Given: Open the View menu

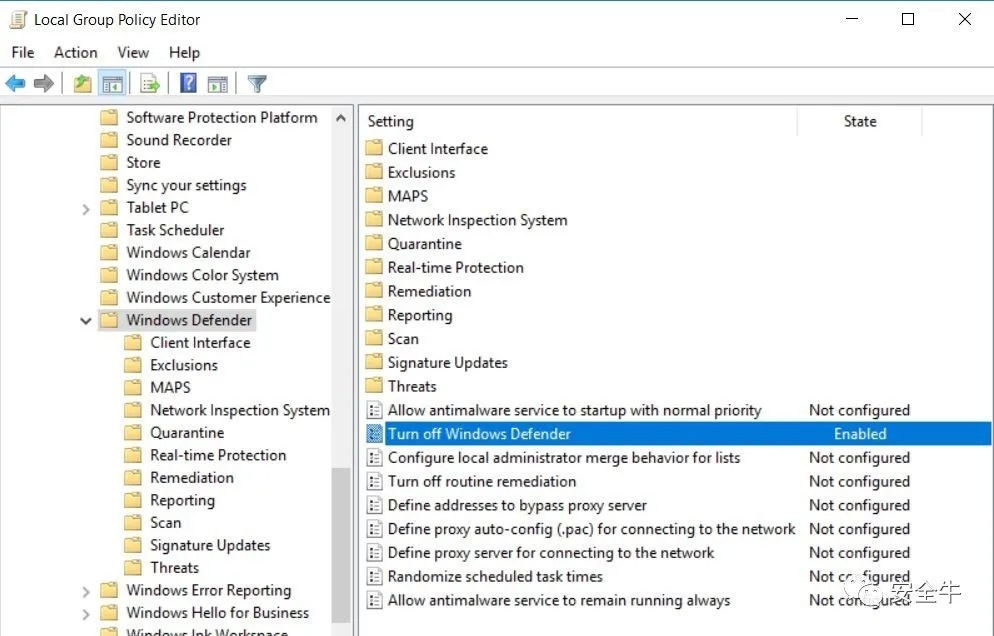Looking at the screenshot, I should (133, 53).
